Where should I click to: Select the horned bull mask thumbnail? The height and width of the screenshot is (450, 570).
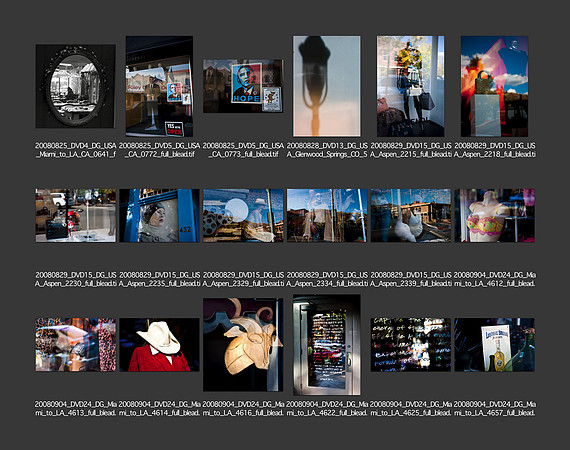coord(243,345)
